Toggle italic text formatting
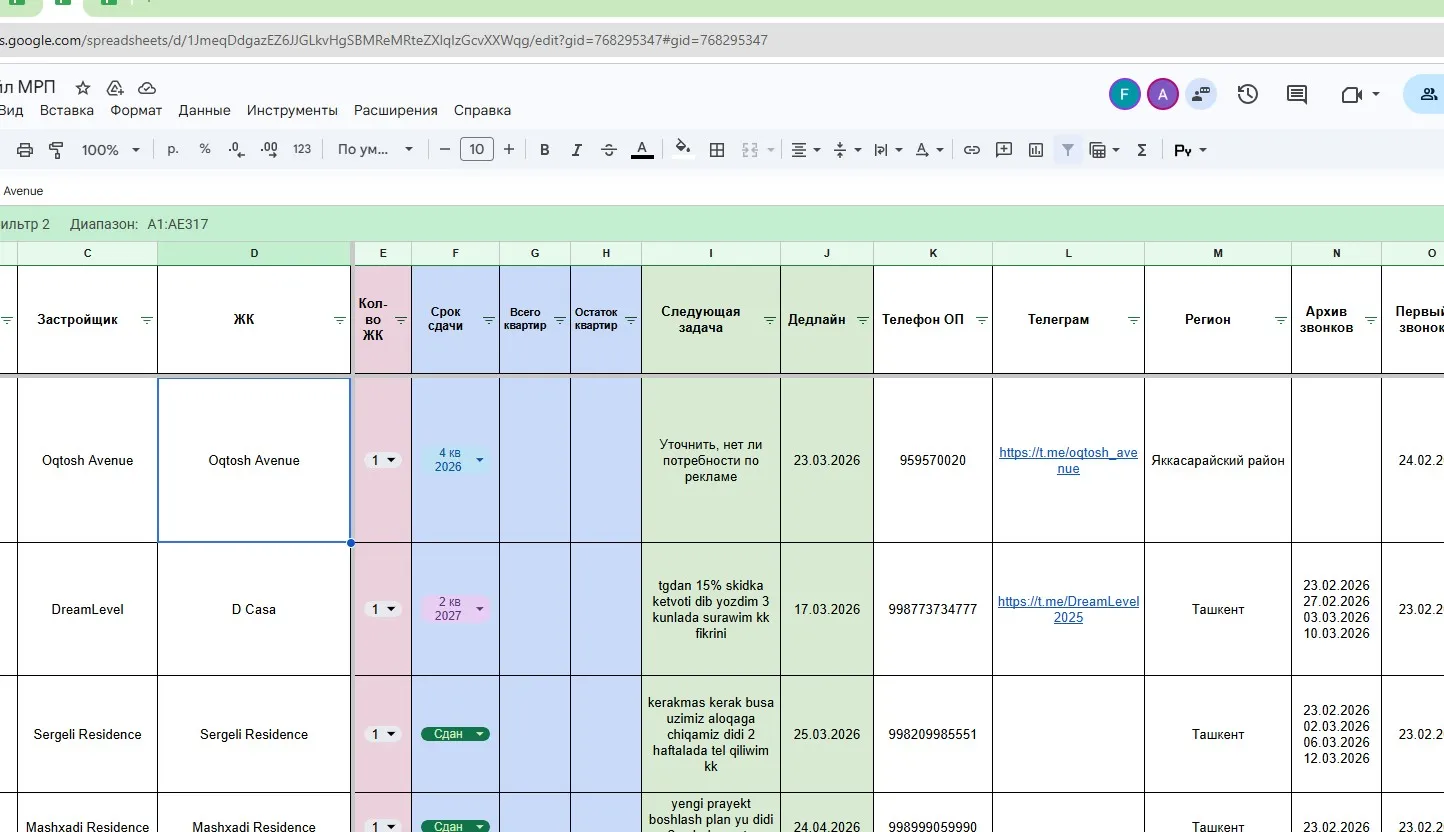 coord(576,150)
